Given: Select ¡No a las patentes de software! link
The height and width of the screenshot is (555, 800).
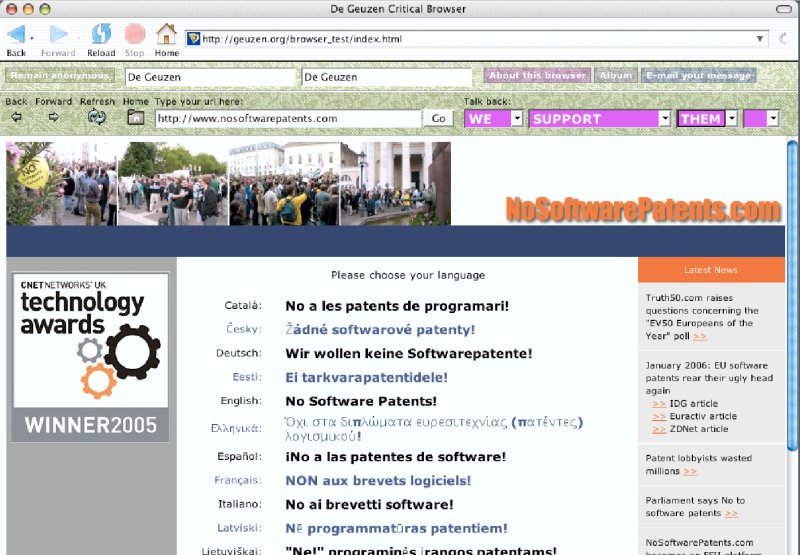Looking at the screenshot, I should pyautogui.click(x=395, y=457).
